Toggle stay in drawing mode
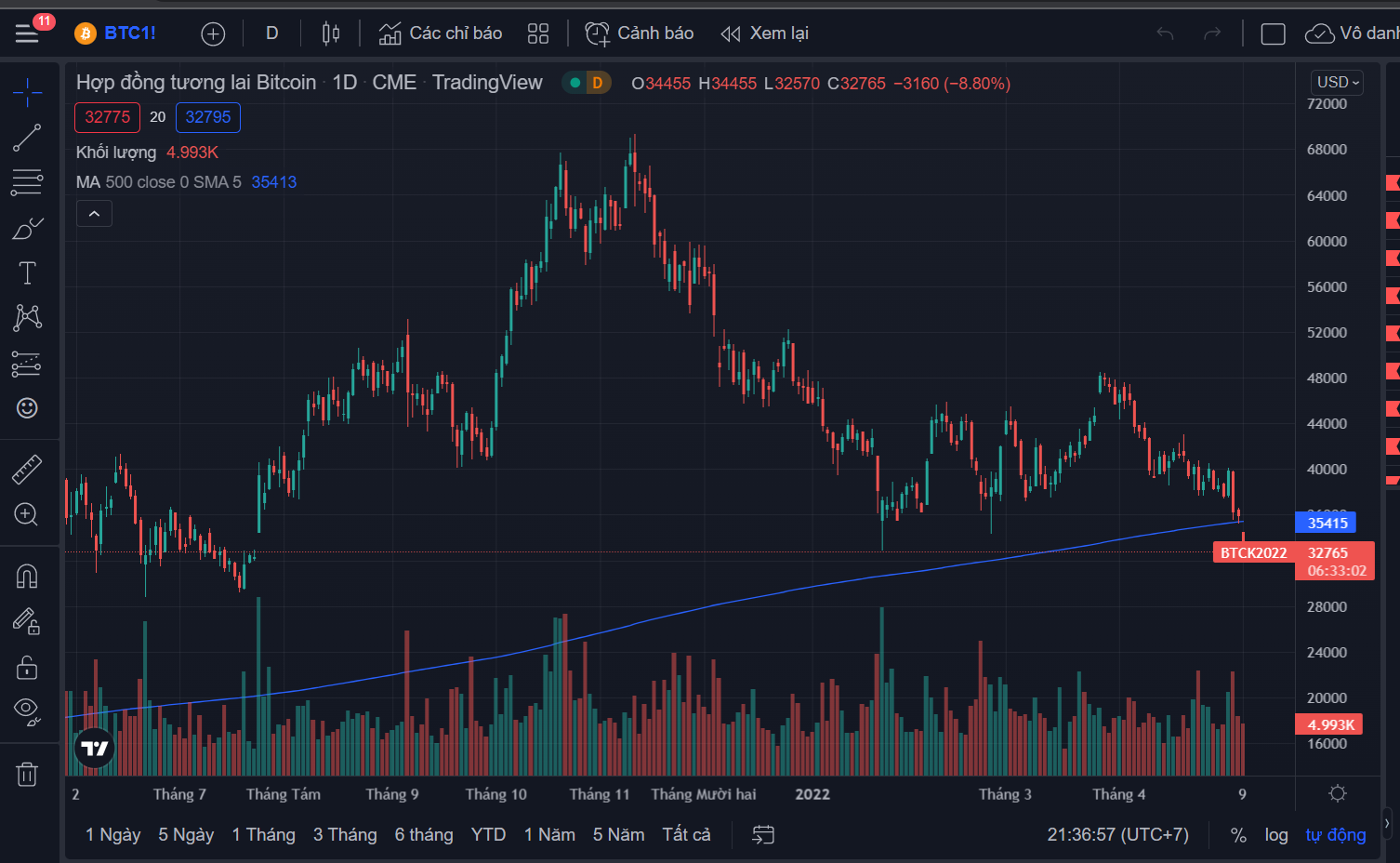 pos(27,621)
